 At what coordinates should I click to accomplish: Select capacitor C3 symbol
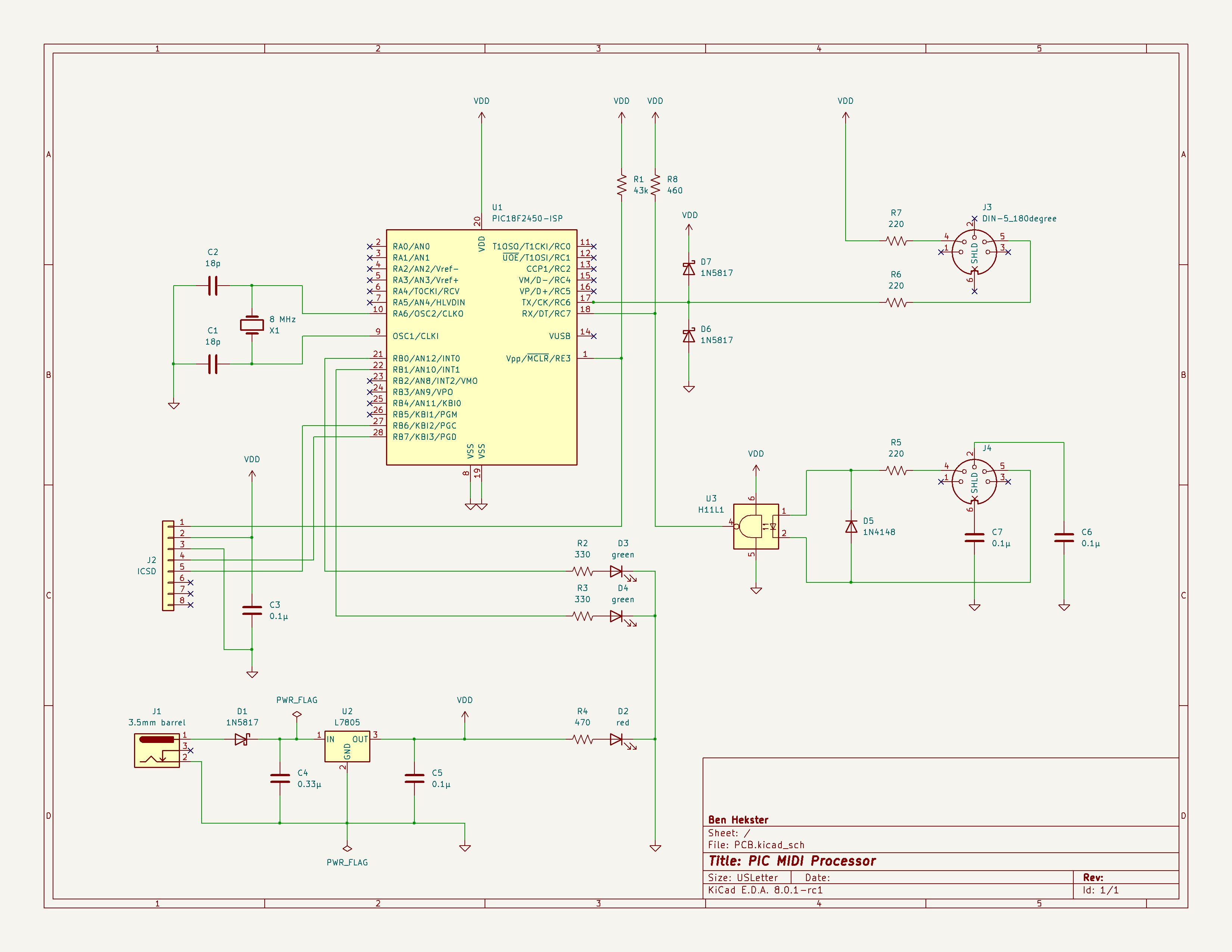252,610
